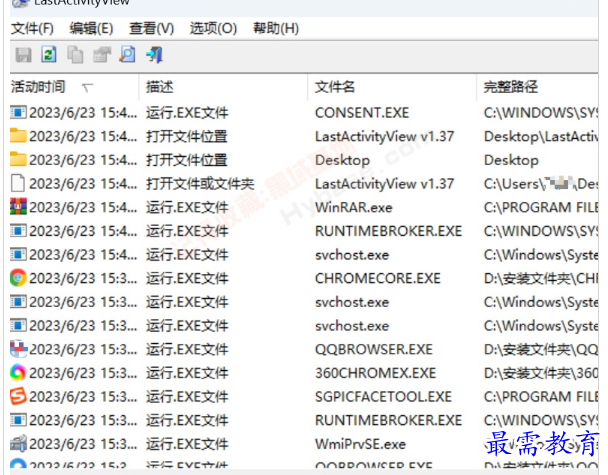
Task: Click the sort arrow beside 活动时间
Action: tap(88, 88)
